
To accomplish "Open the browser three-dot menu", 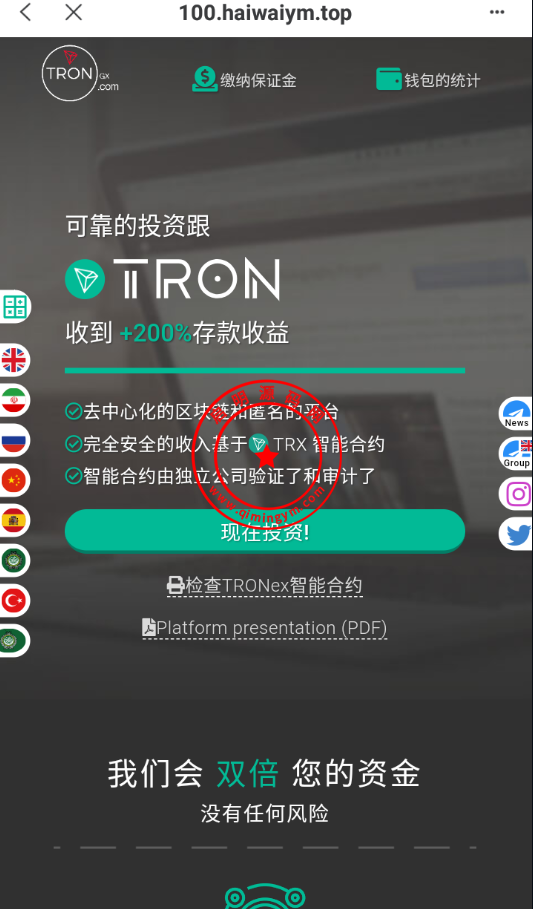I will [497, 12].
